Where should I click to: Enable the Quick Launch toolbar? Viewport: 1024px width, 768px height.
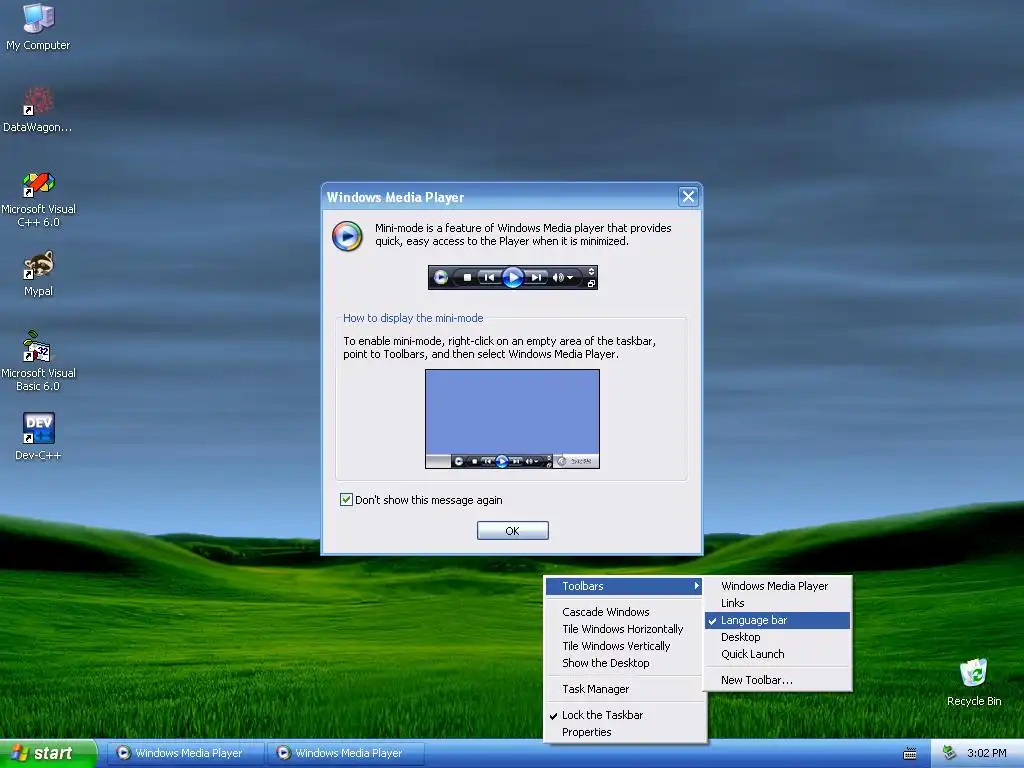point(777,654)
